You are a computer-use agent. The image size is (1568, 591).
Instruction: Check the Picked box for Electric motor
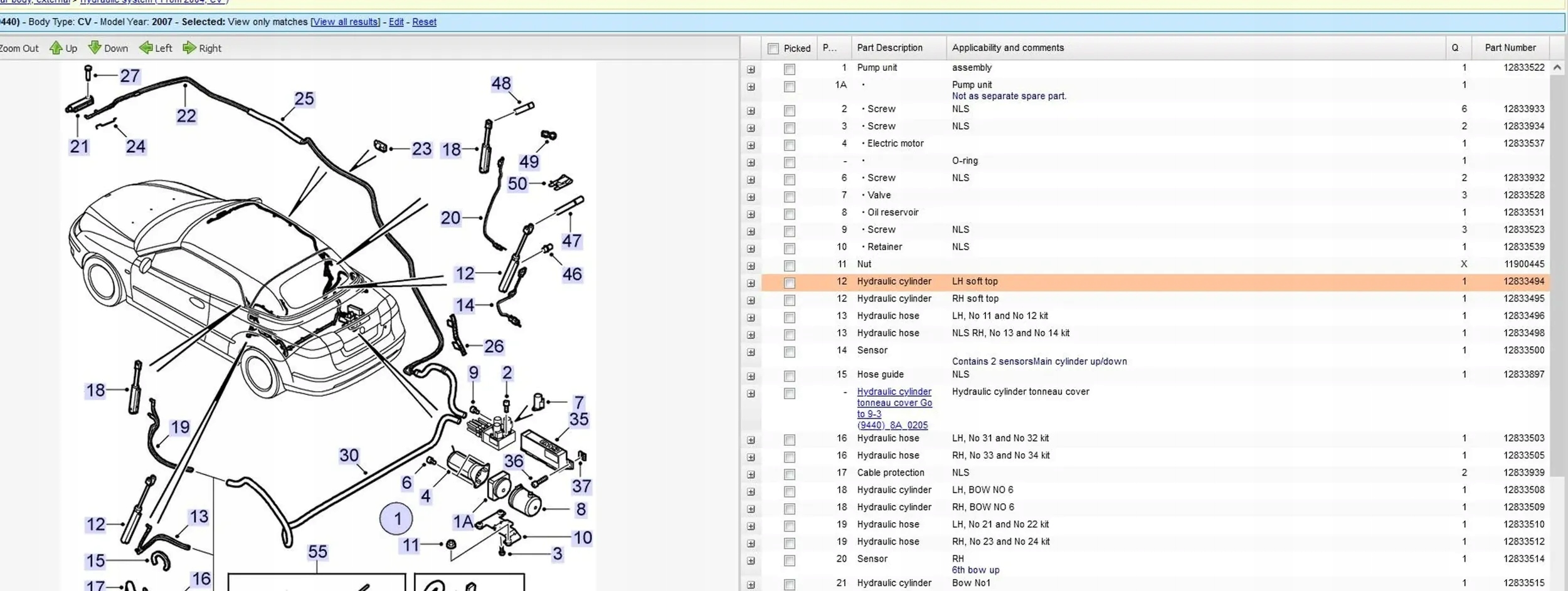tap(790, 145)
